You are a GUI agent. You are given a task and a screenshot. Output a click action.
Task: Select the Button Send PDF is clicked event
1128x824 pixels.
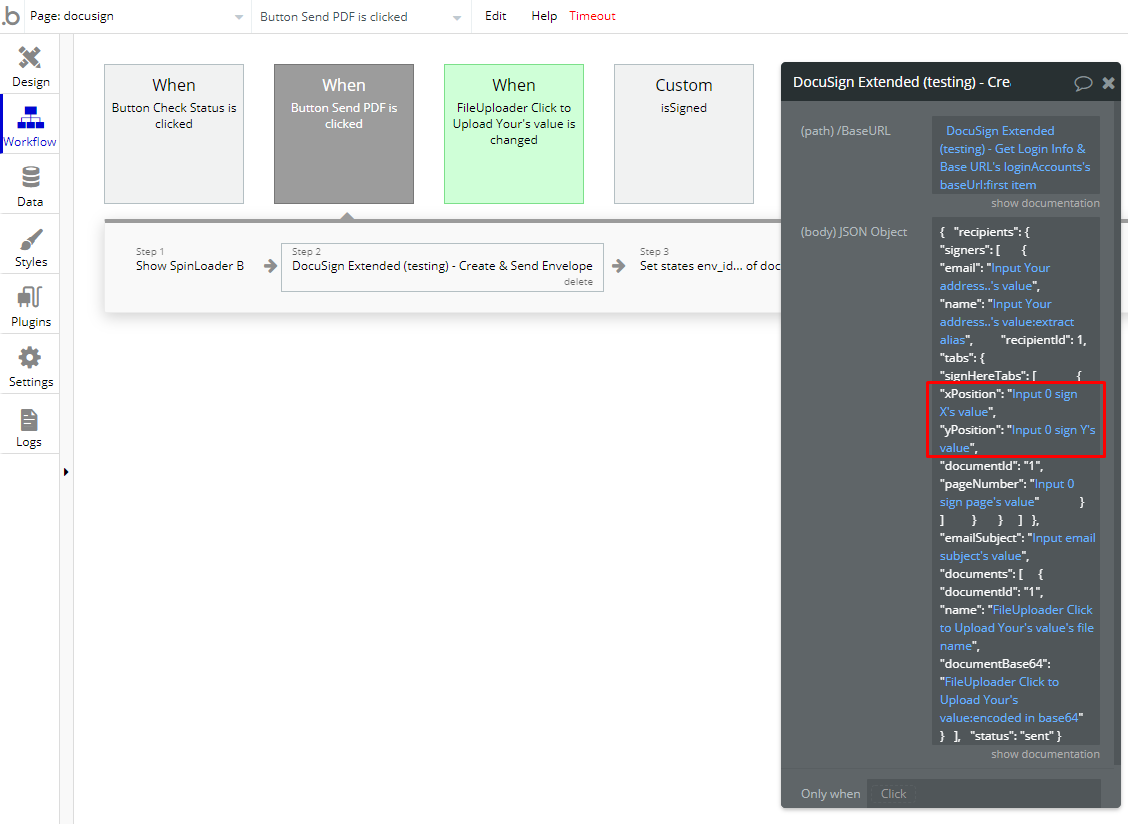click(344, 134)
